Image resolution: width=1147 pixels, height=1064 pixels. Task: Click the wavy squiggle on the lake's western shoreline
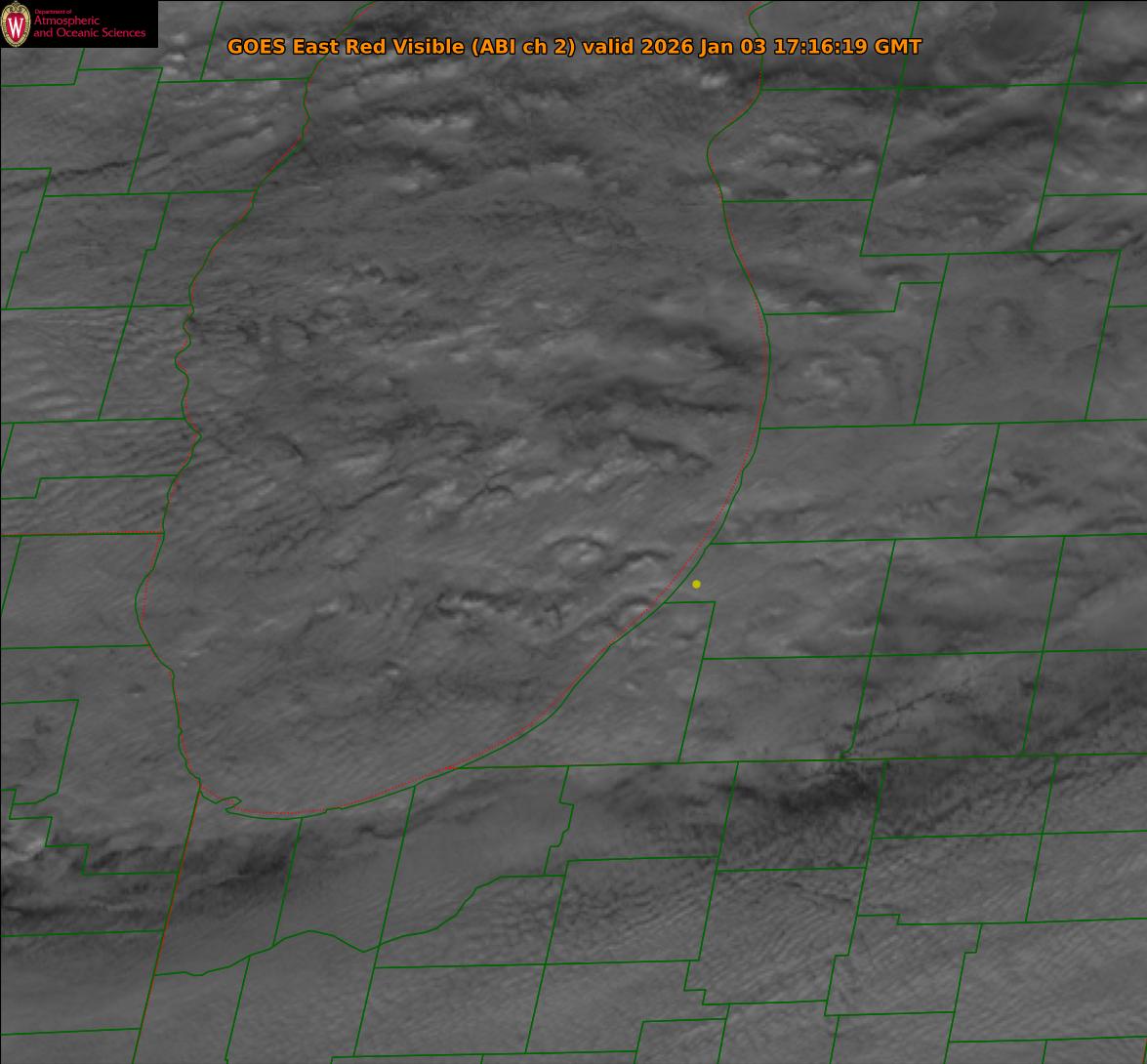(x=184, y=351)
